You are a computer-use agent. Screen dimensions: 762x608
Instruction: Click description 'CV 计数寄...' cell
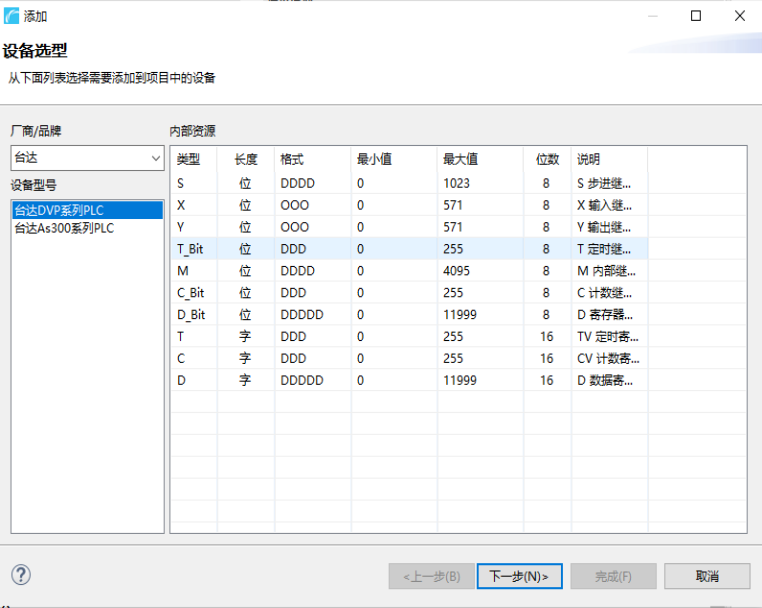(x=608, y=358)
